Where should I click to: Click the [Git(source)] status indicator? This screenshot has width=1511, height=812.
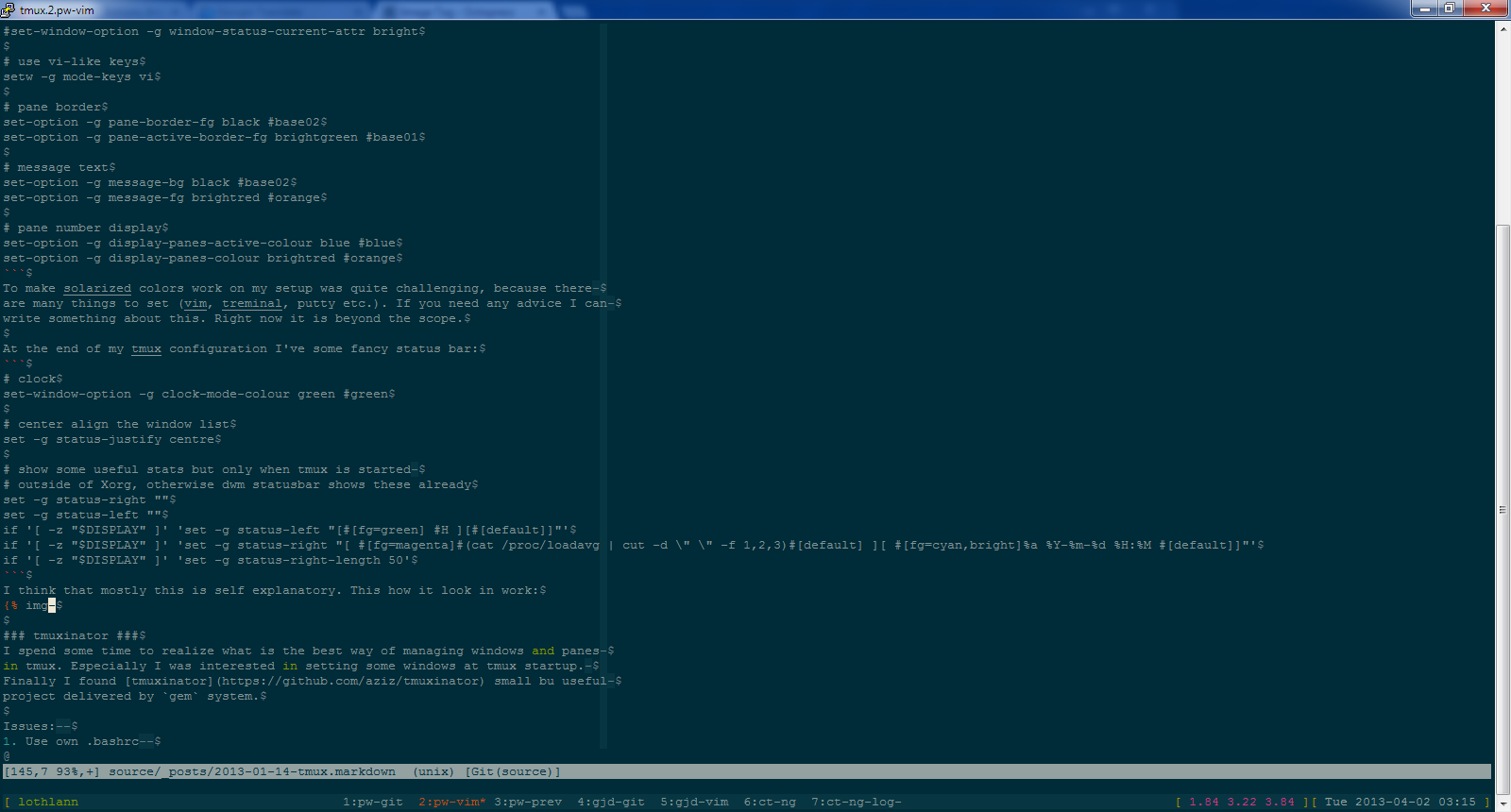click(513, 771)
